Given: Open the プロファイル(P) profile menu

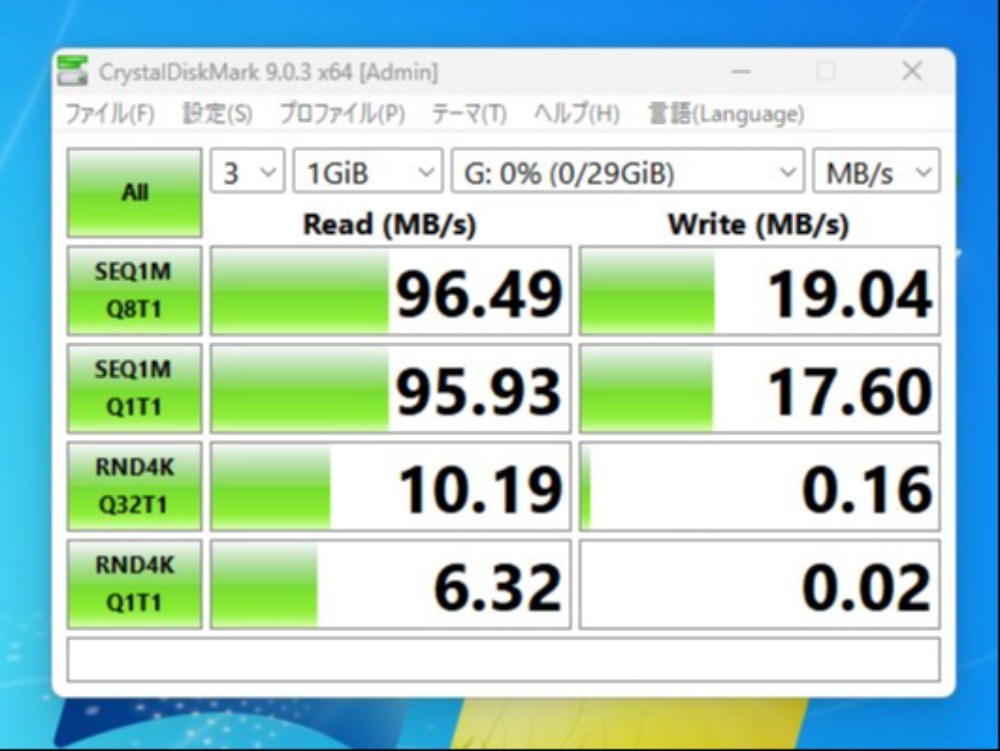Looking at the screenshot, I should pyautogui.click(x=342, y=114).
